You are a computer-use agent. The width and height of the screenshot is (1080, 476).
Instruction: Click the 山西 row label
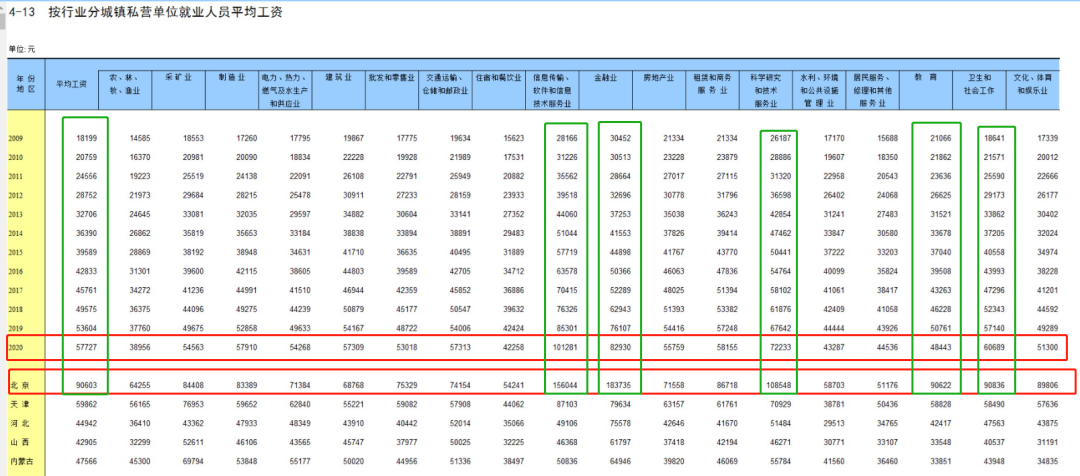coord(19,442)
